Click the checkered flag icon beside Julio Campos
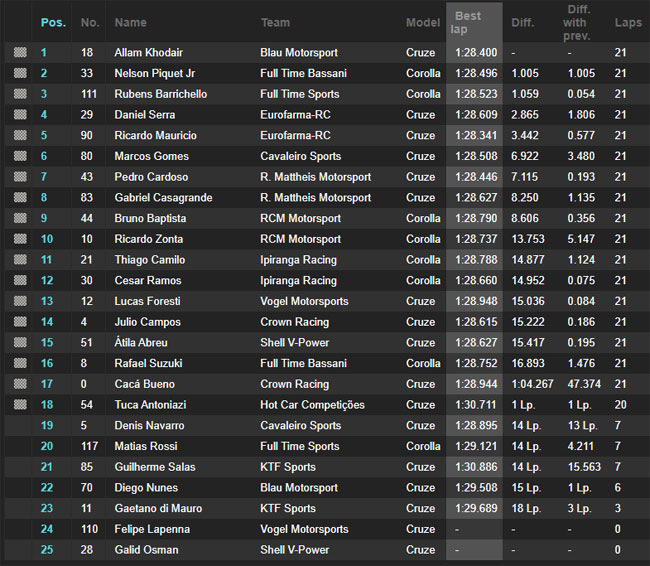 pyautogui.click(x=20, y=322)
